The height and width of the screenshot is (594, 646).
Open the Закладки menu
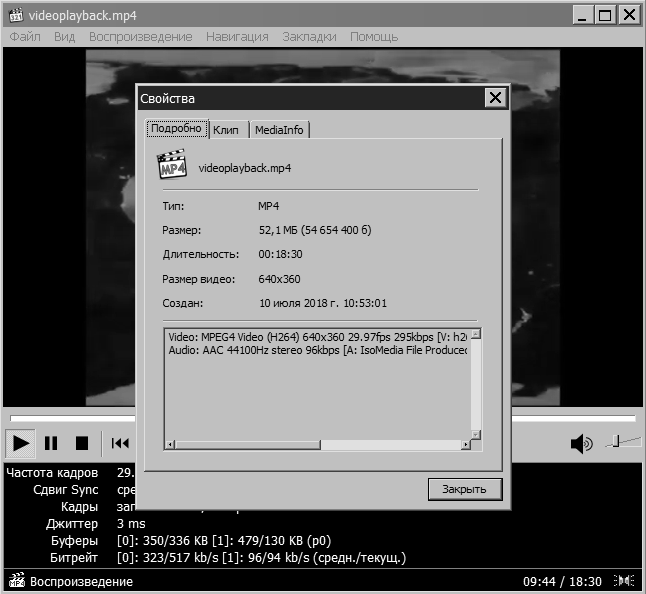[x=308, y=37]
